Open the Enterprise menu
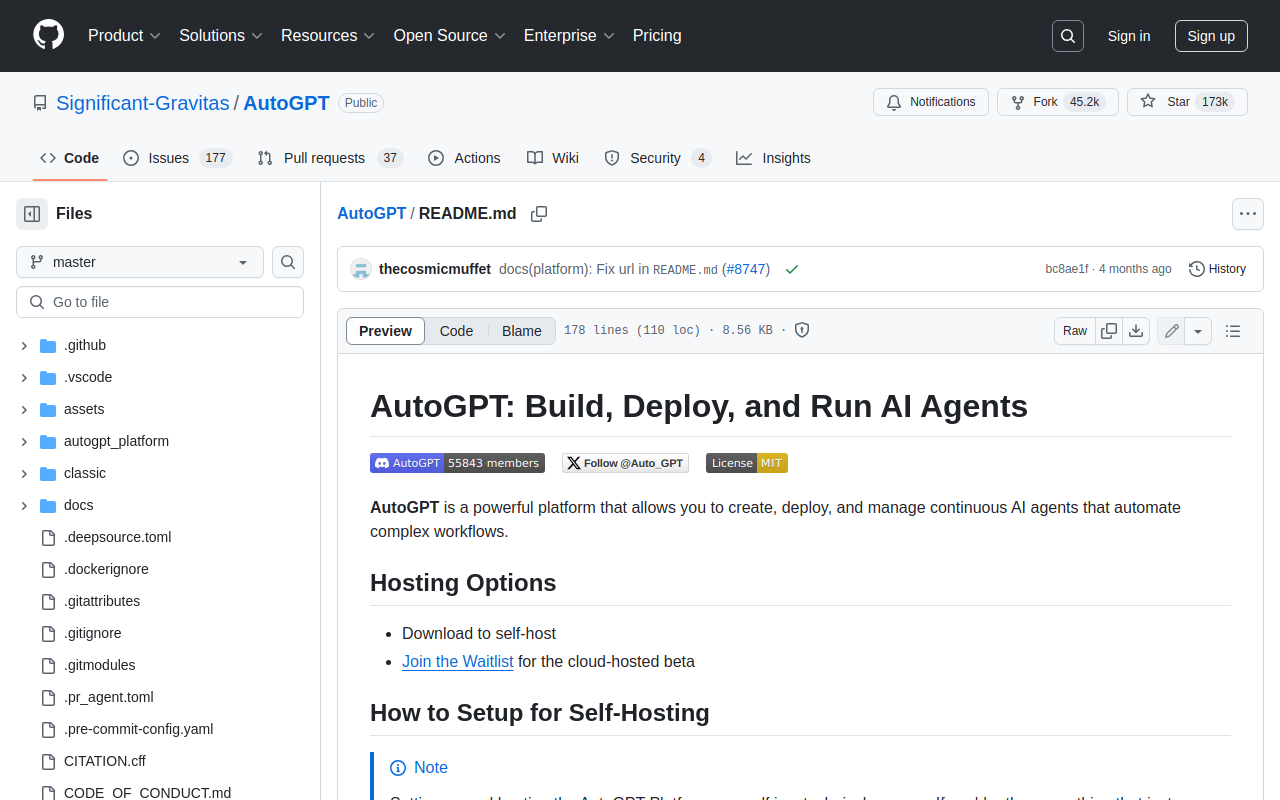This screenshot has height=800, width=1280. 569,36
